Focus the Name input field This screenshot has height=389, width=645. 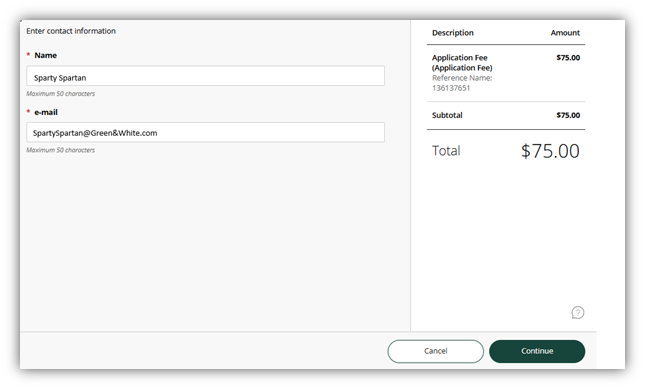(205, 76)
